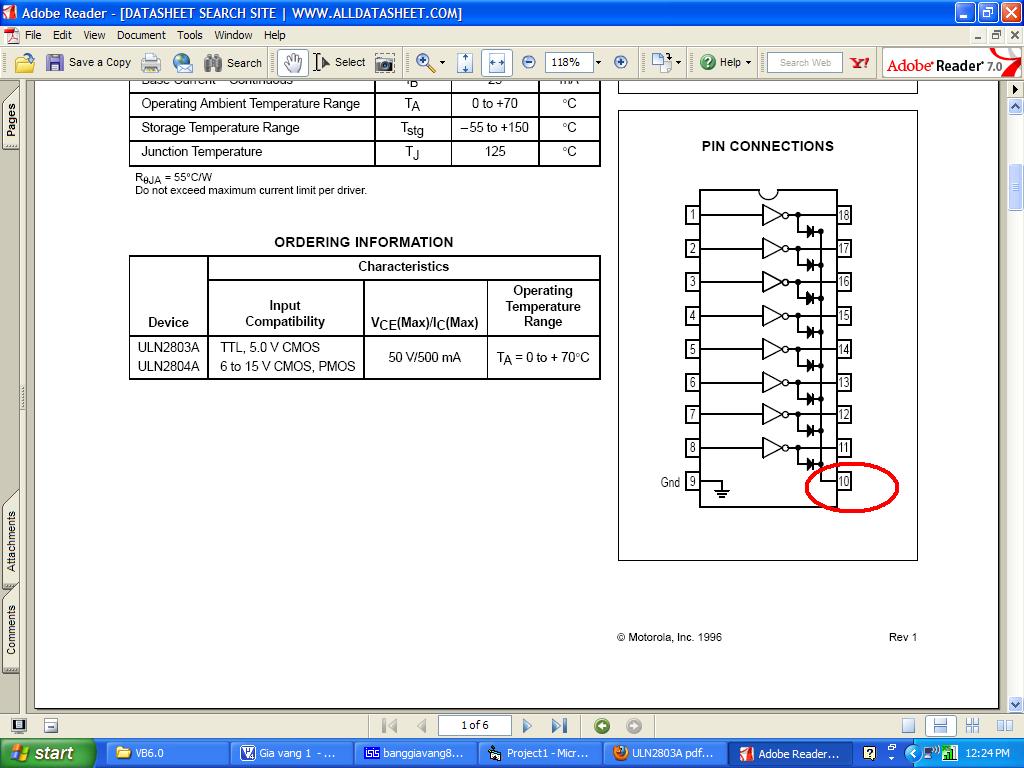Image resolution: width=1024 pixels, height=768 pixels.
Task: Open the Edit menu
Action: click(x=62, y=35)
